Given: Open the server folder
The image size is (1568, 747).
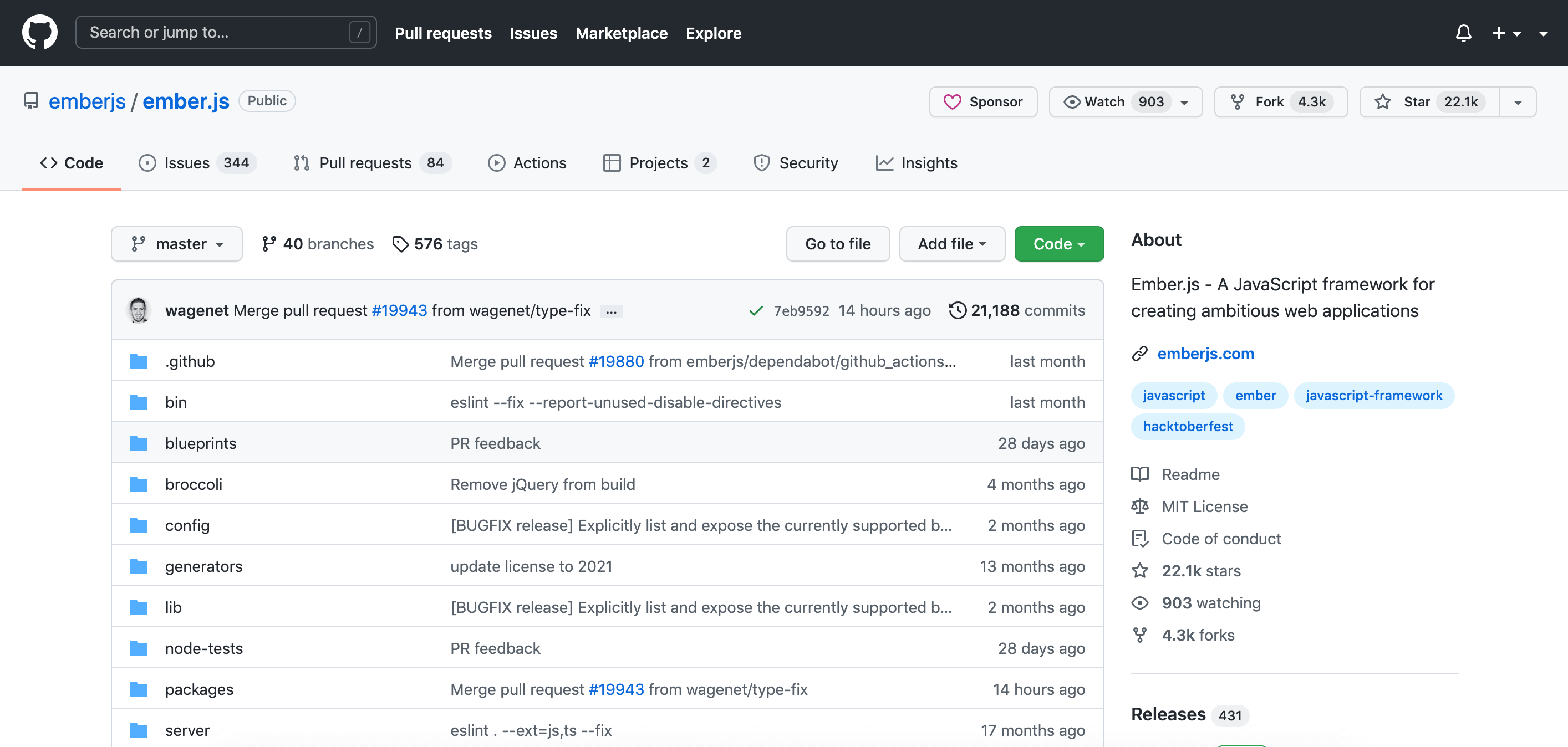Looking at the screenshot, I should [x=187, y=730].
